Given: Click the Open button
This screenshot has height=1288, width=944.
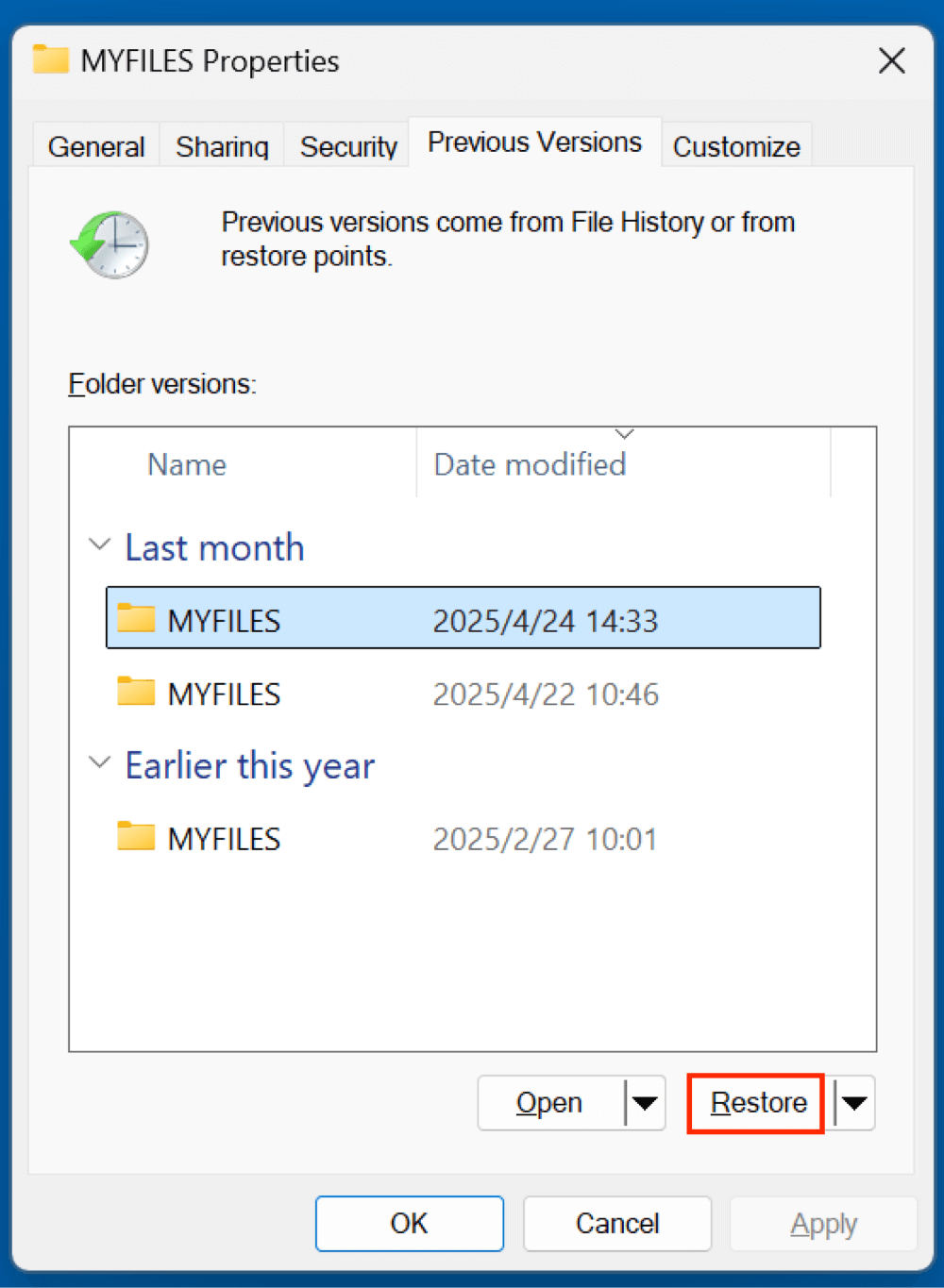Looking at the screenshot, I should click(550, 1102).
